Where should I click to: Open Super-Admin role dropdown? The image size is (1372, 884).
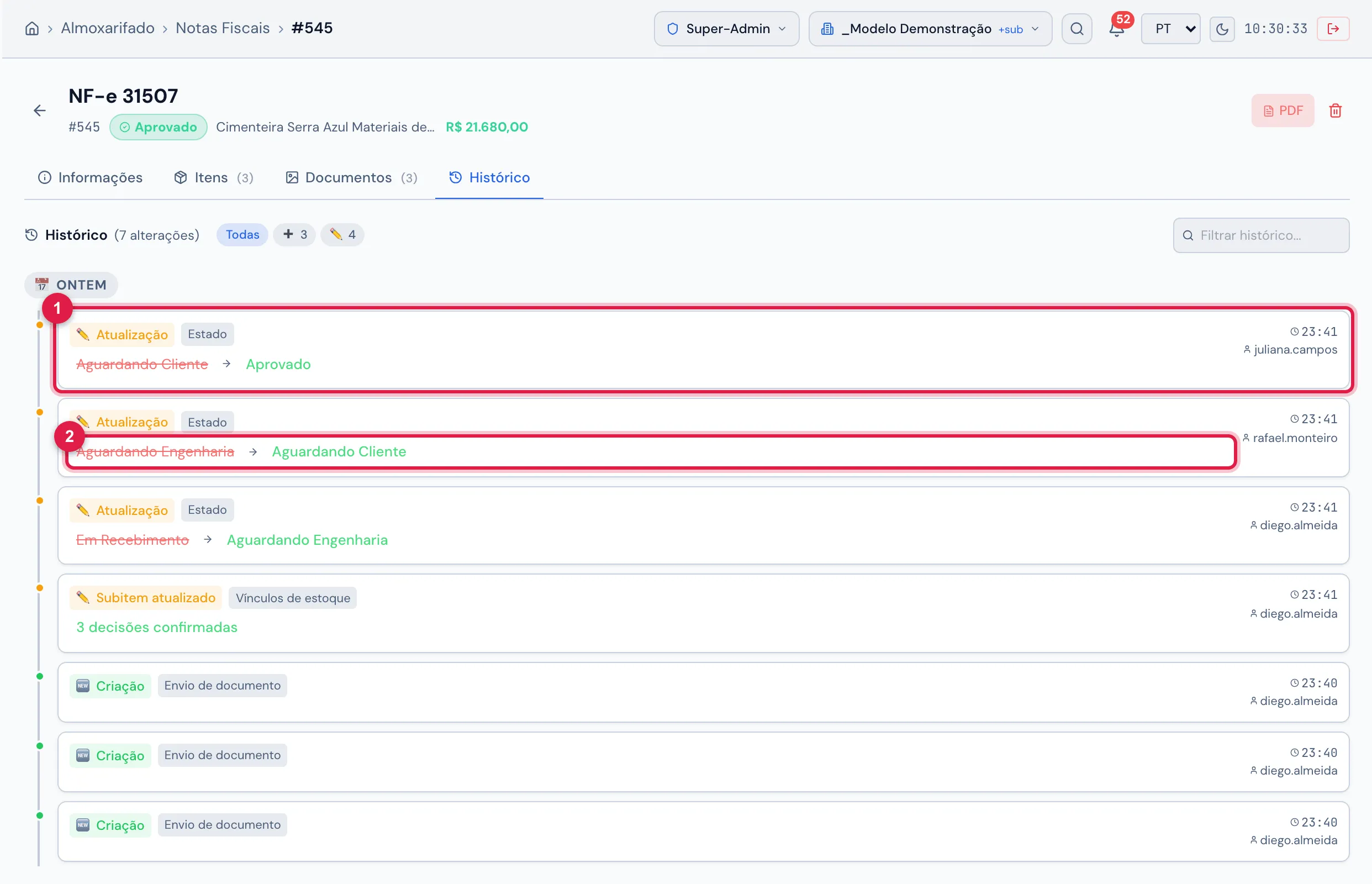[726, 29]
